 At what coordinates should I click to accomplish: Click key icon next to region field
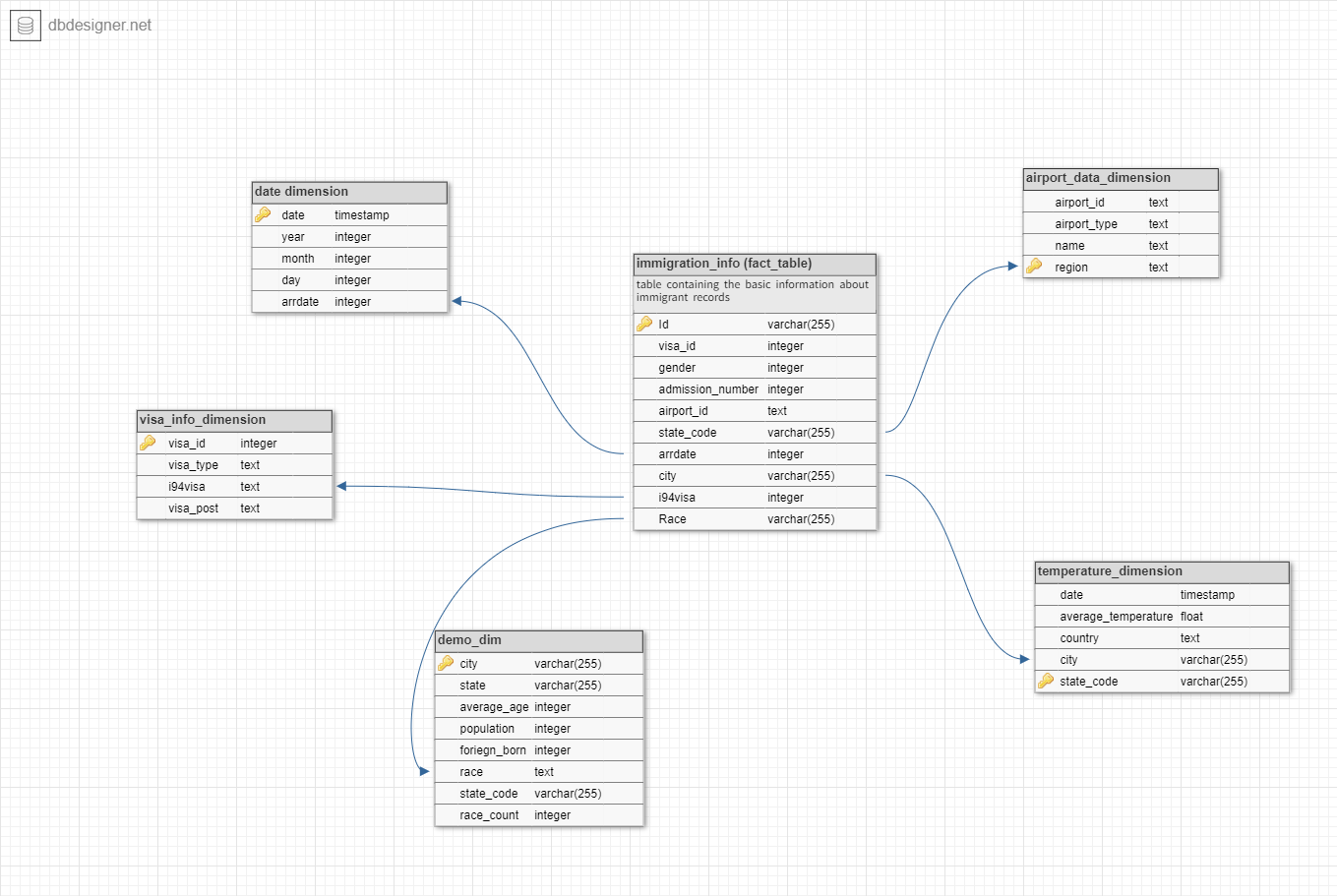1034,267
